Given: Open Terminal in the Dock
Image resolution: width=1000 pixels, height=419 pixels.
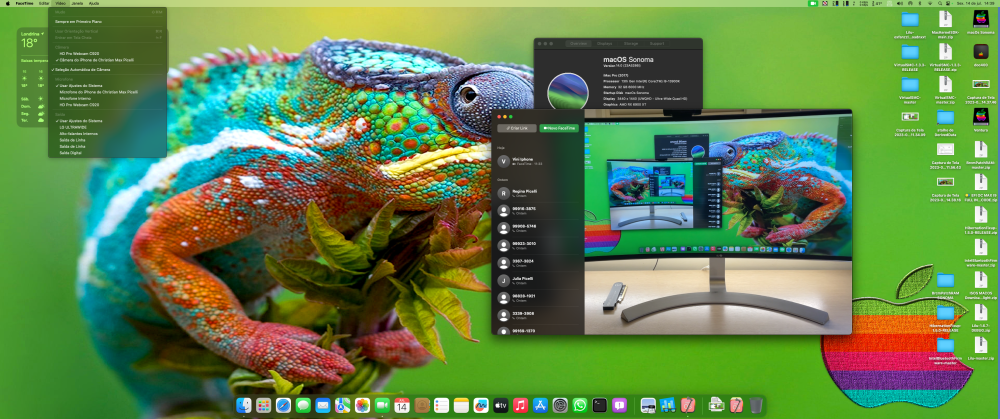Looking at the screenshot, I should coord(599,405).
